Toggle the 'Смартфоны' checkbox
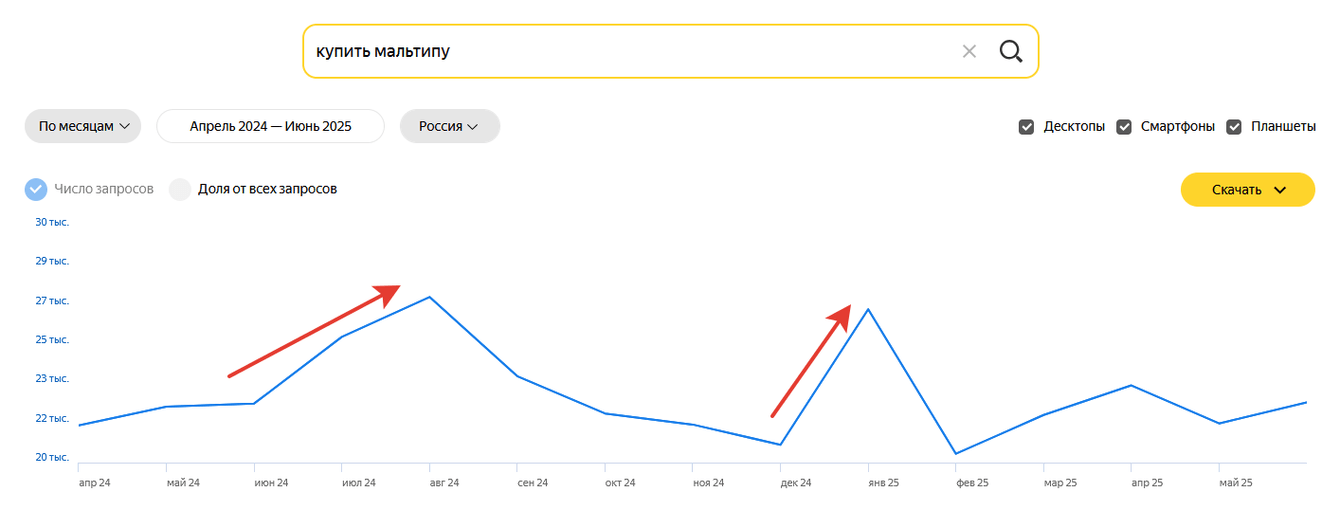The image size is (1340, 510). click(1124, 127)
